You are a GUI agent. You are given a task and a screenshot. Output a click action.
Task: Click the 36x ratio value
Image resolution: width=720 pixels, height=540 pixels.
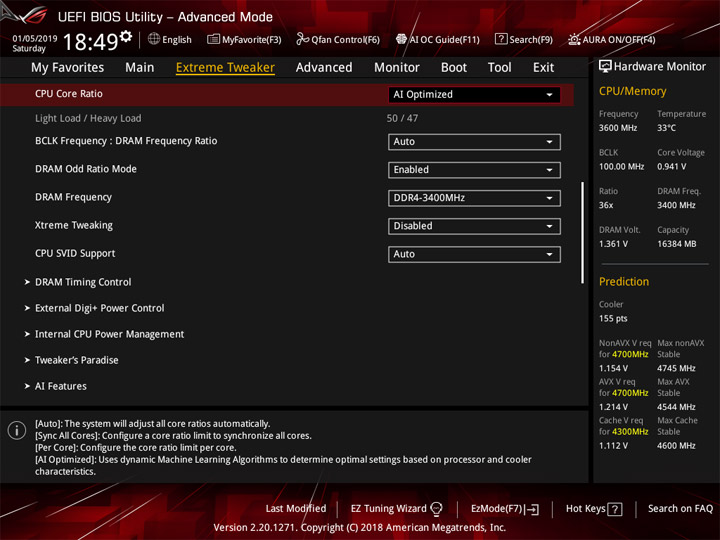pyautogui.click(x=606, y=205)
